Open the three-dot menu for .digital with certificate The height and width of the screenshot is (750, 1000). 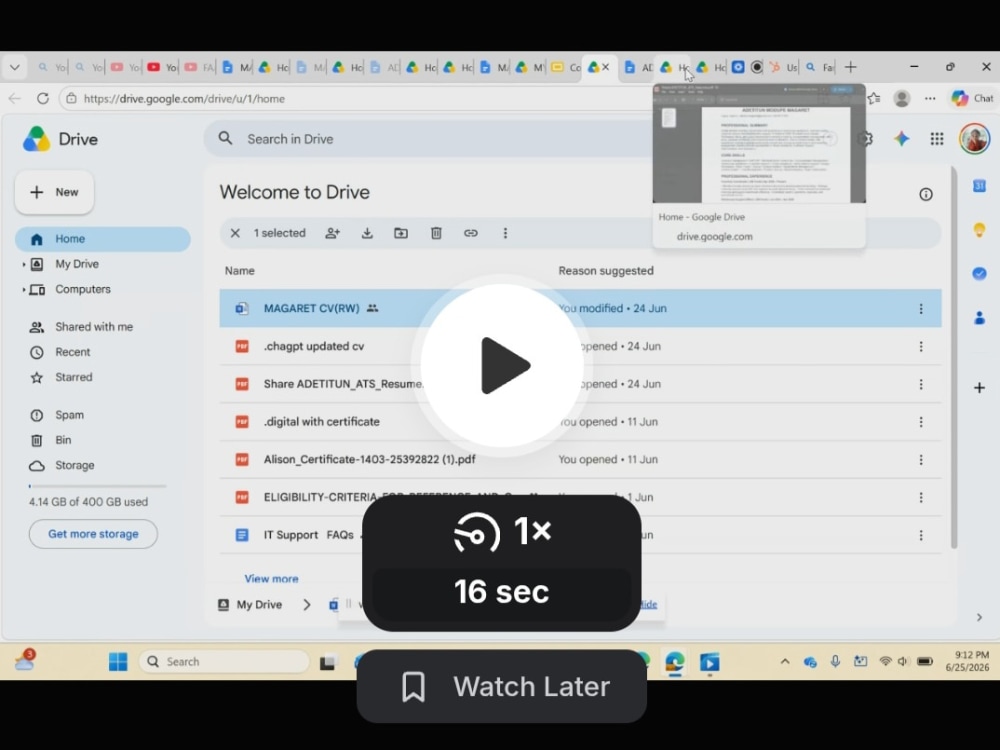921,422
